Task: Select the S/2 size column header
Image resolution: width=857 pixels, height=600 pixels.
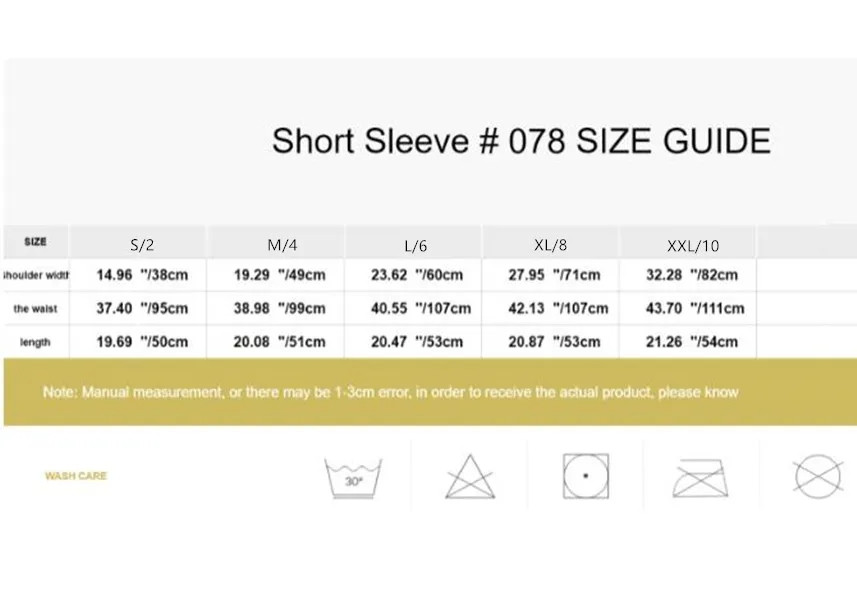Action: point(142,244)
